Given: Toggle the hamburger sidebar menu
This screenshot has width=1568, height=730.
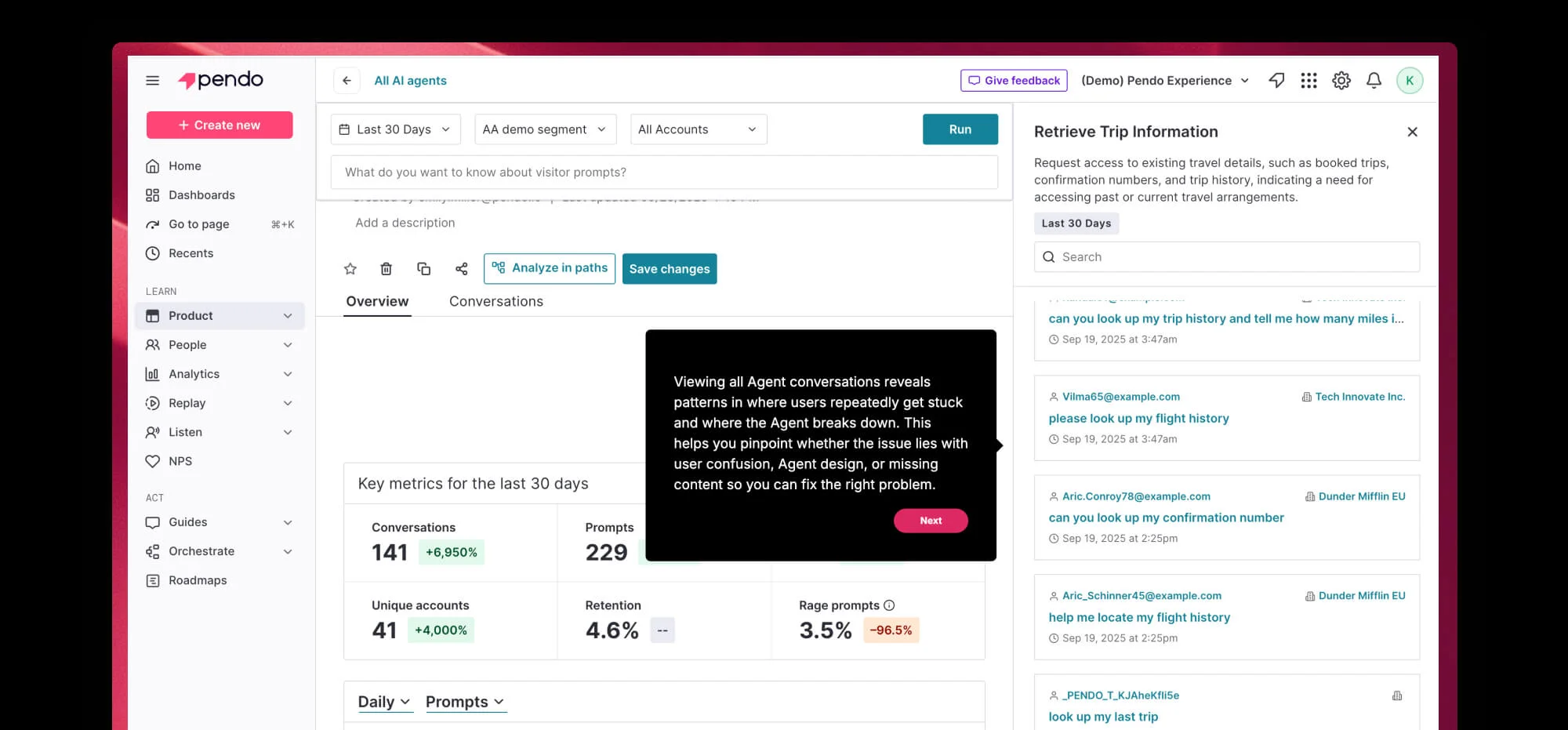Looking at the screenshot, I should [x=153, y=81].
